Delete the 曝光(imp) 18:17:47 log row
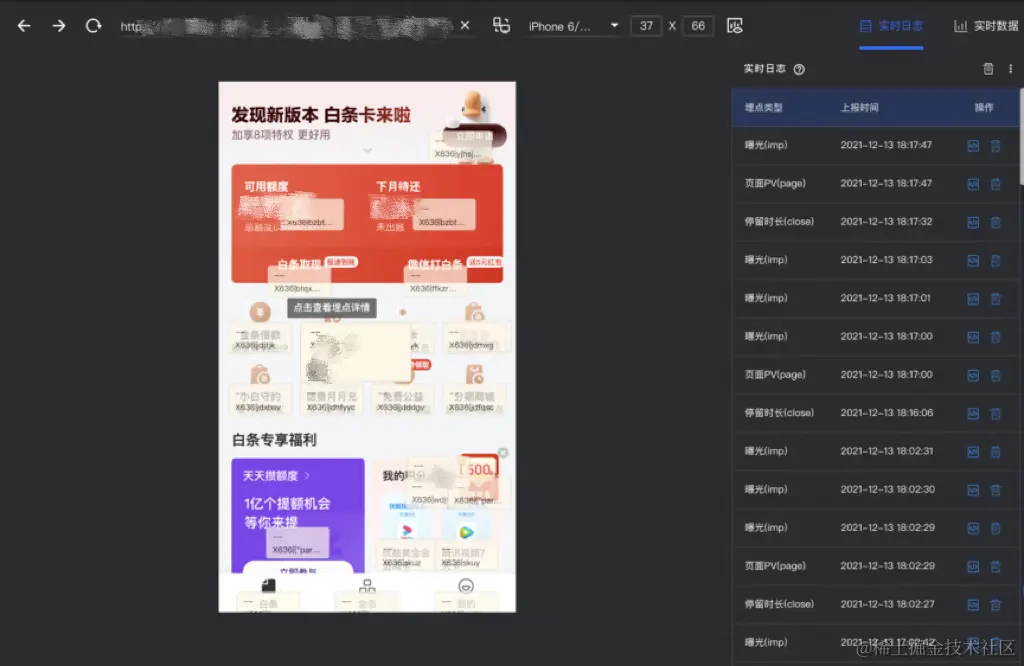The height and width of the screenshot is (666, 1024). click(x=995, y=146)
